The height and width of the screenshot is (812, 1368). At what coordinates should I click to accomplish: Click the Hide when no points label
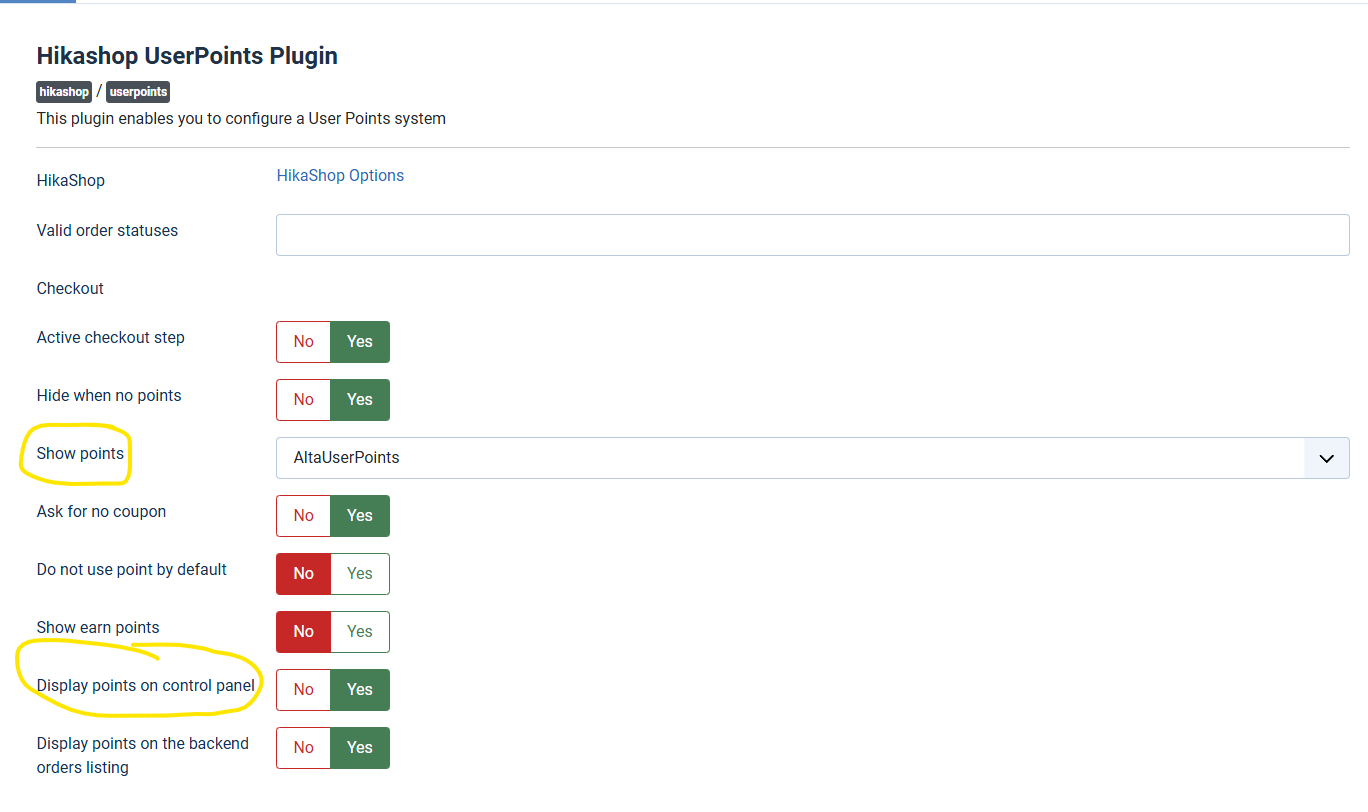(x=109, y=396)
